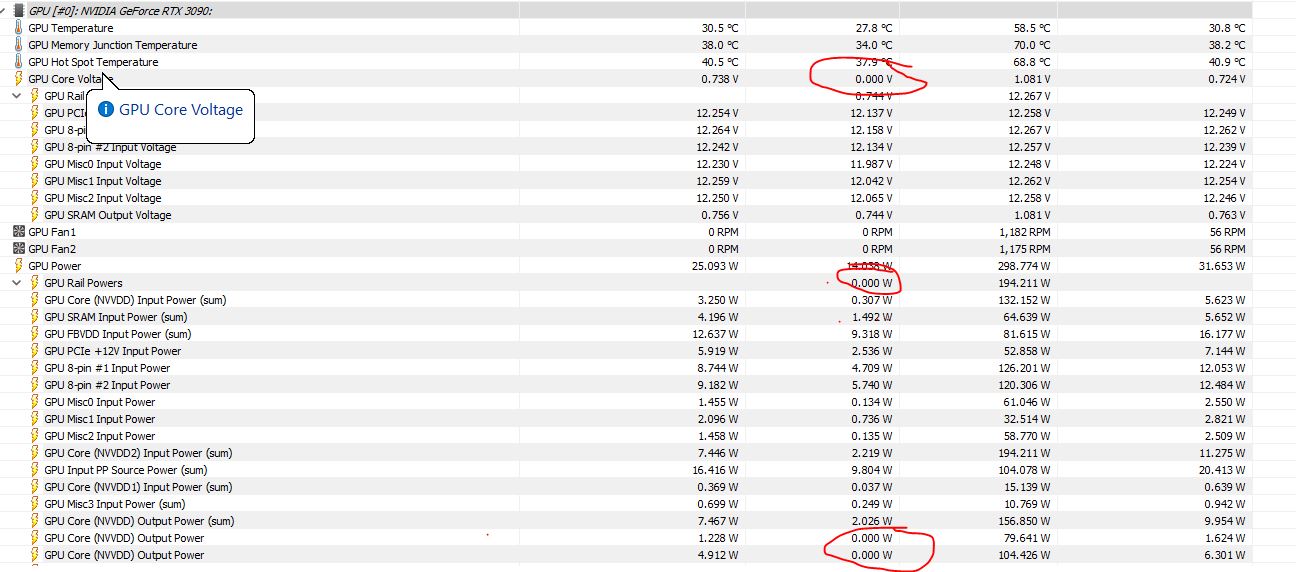Click the 1,175 RPM value for GPU Fan2
Image resolution: width=1296 pixels, height=572 pixels.
(1026, 249)
